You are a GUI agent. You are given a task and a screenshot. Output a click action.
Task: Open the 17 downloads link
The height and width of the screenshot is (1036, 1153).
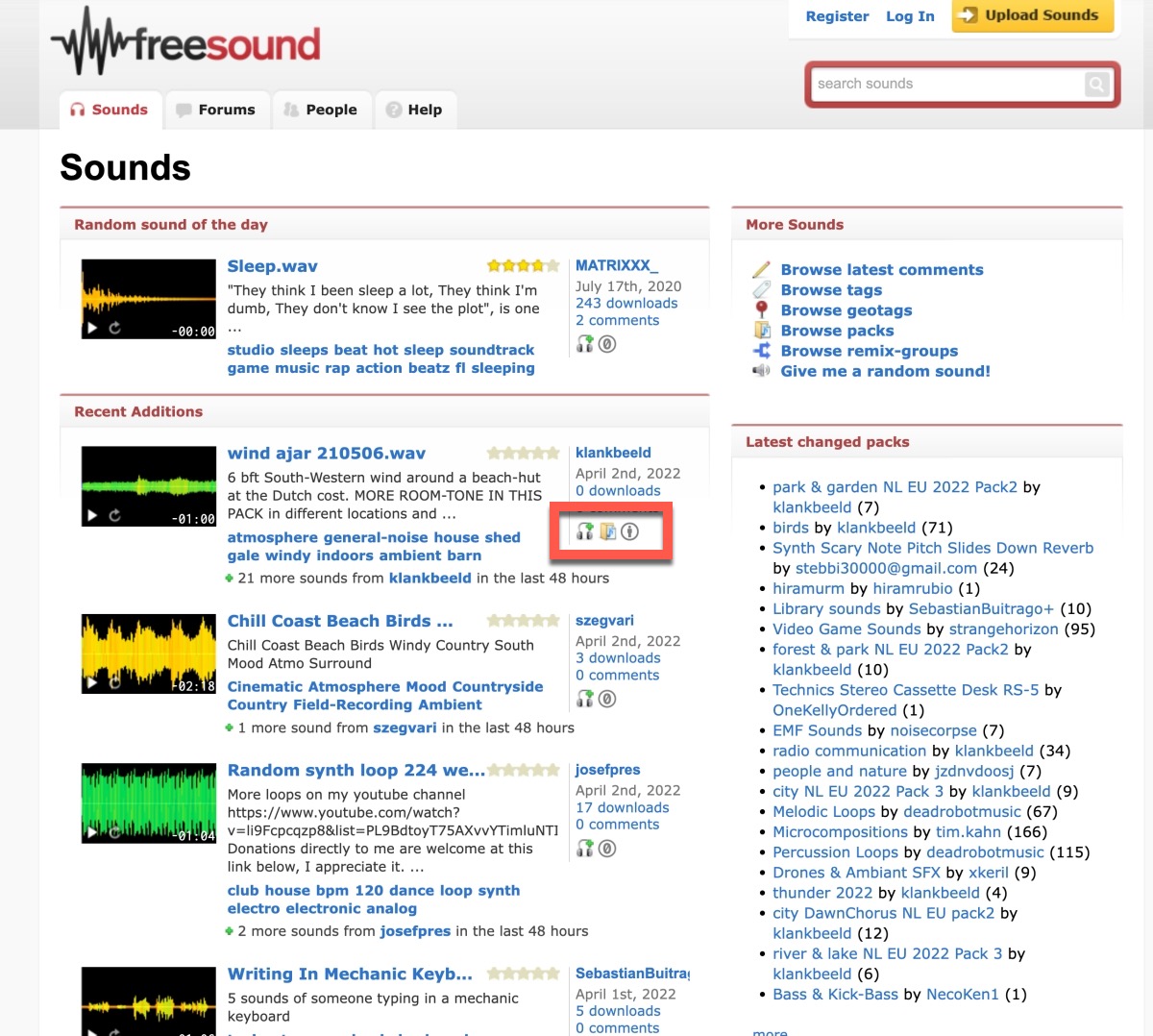[622, 808]
